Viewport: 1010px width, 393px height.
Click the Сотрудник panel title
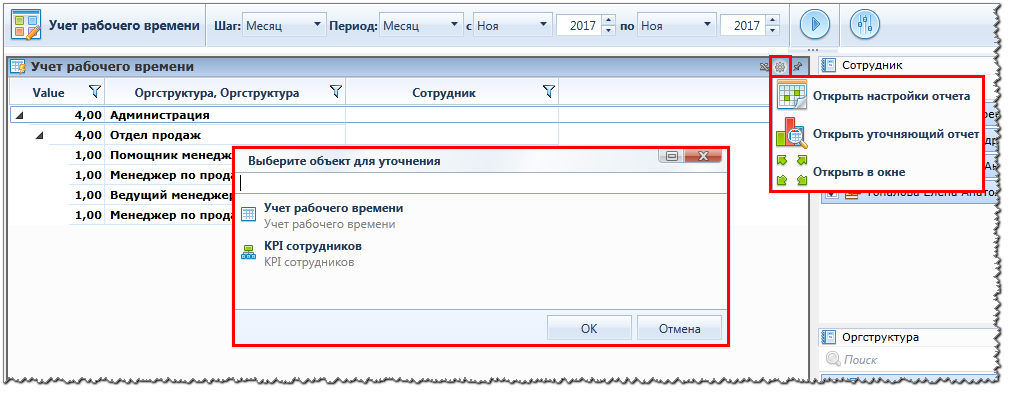(x=872, y=65)
